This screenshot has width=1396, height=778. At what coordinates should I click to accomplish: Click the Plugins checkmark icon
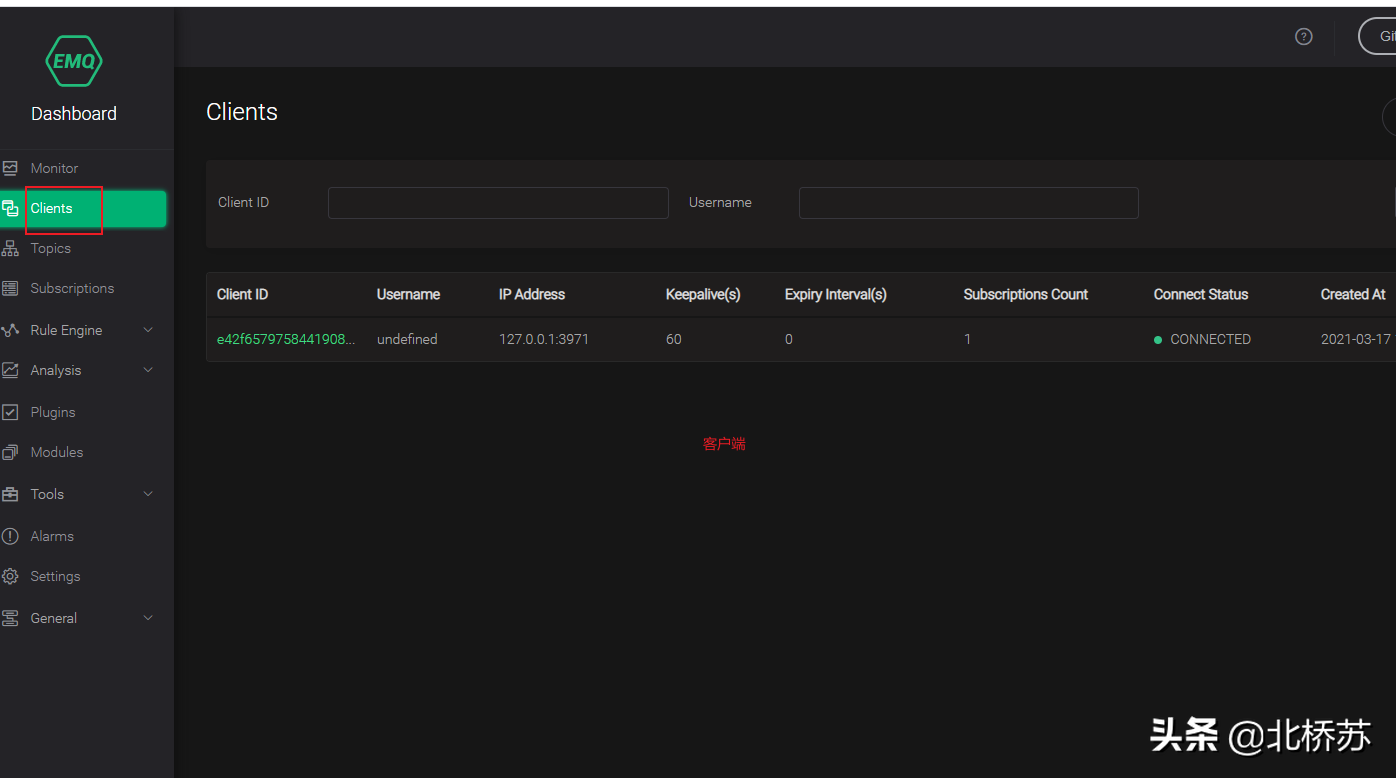click(x=10, y=412)
